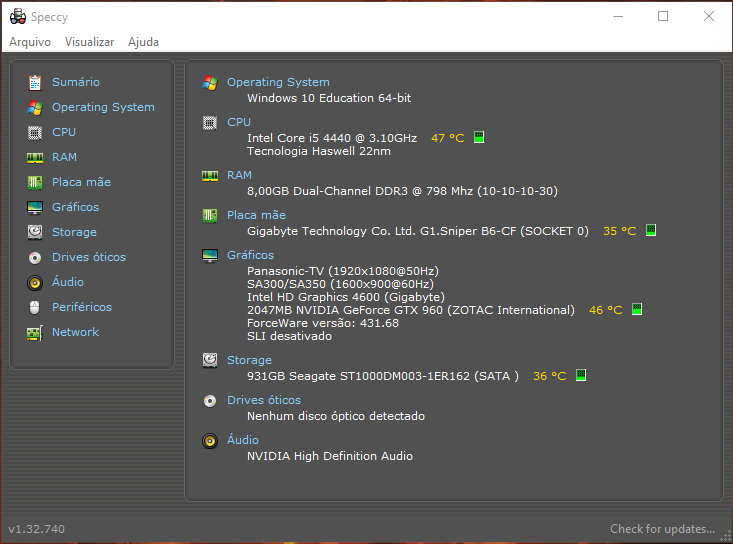Viewport: 733px width, 544px height.
Task: Click the CPU chip icon in summary panel
Action: [x=210, y=123]
